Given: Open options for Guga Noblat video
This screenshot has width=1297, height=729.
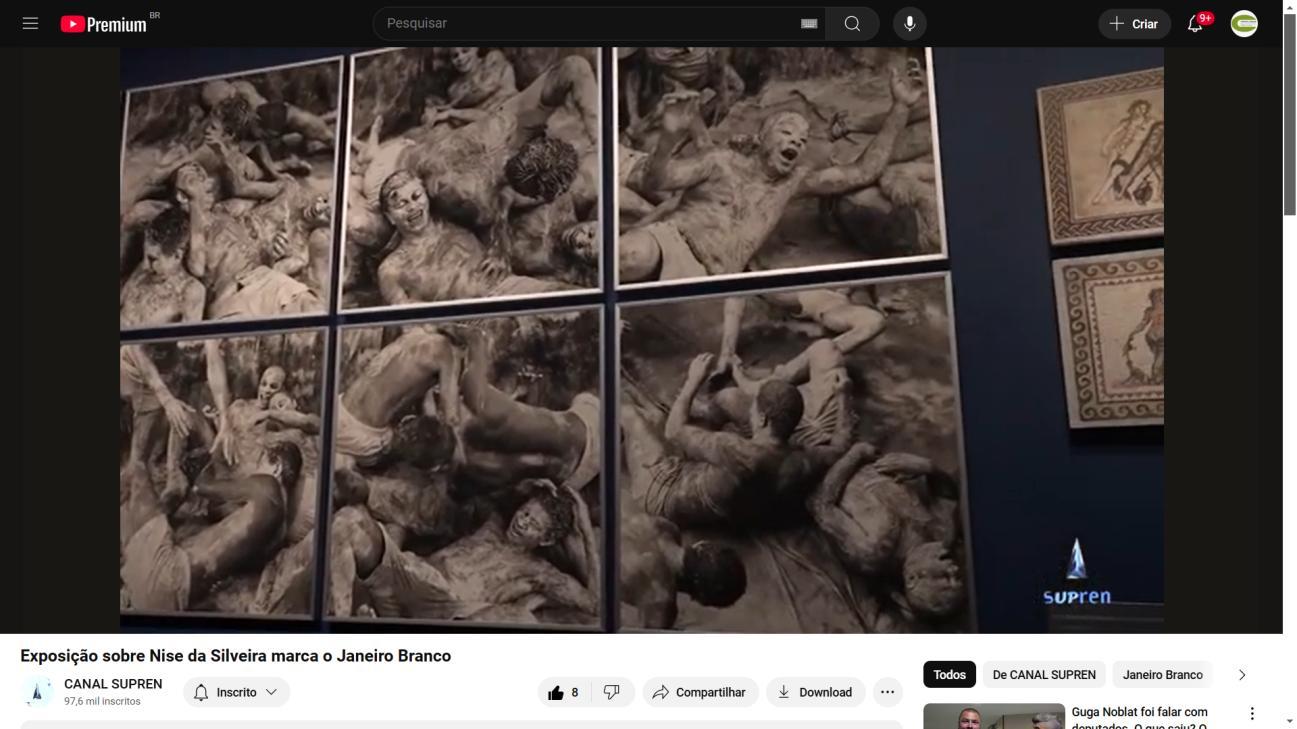Looking at the screenshot, I should [1252, 714].
